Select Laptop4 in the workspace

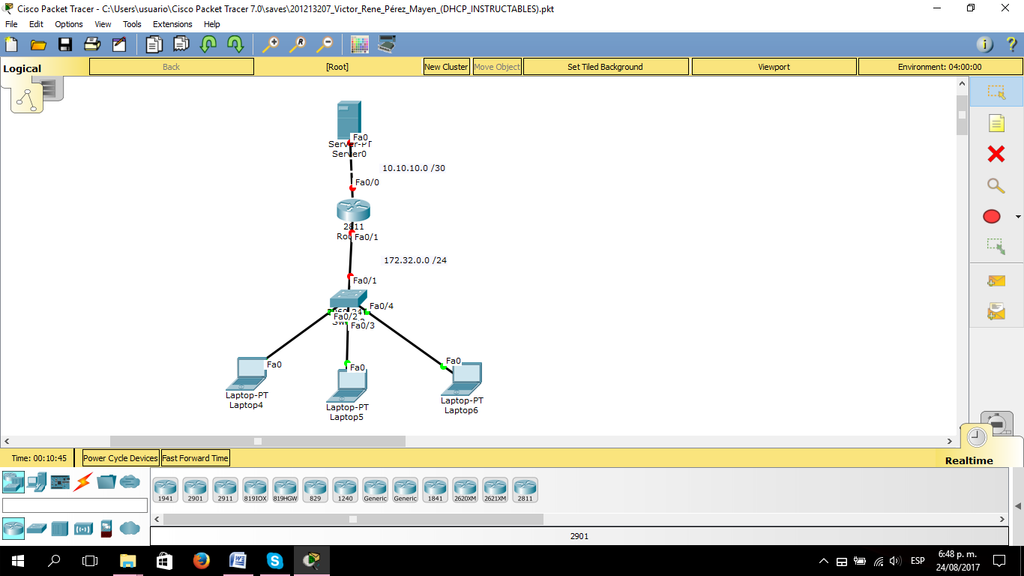(x=248, y=374)
